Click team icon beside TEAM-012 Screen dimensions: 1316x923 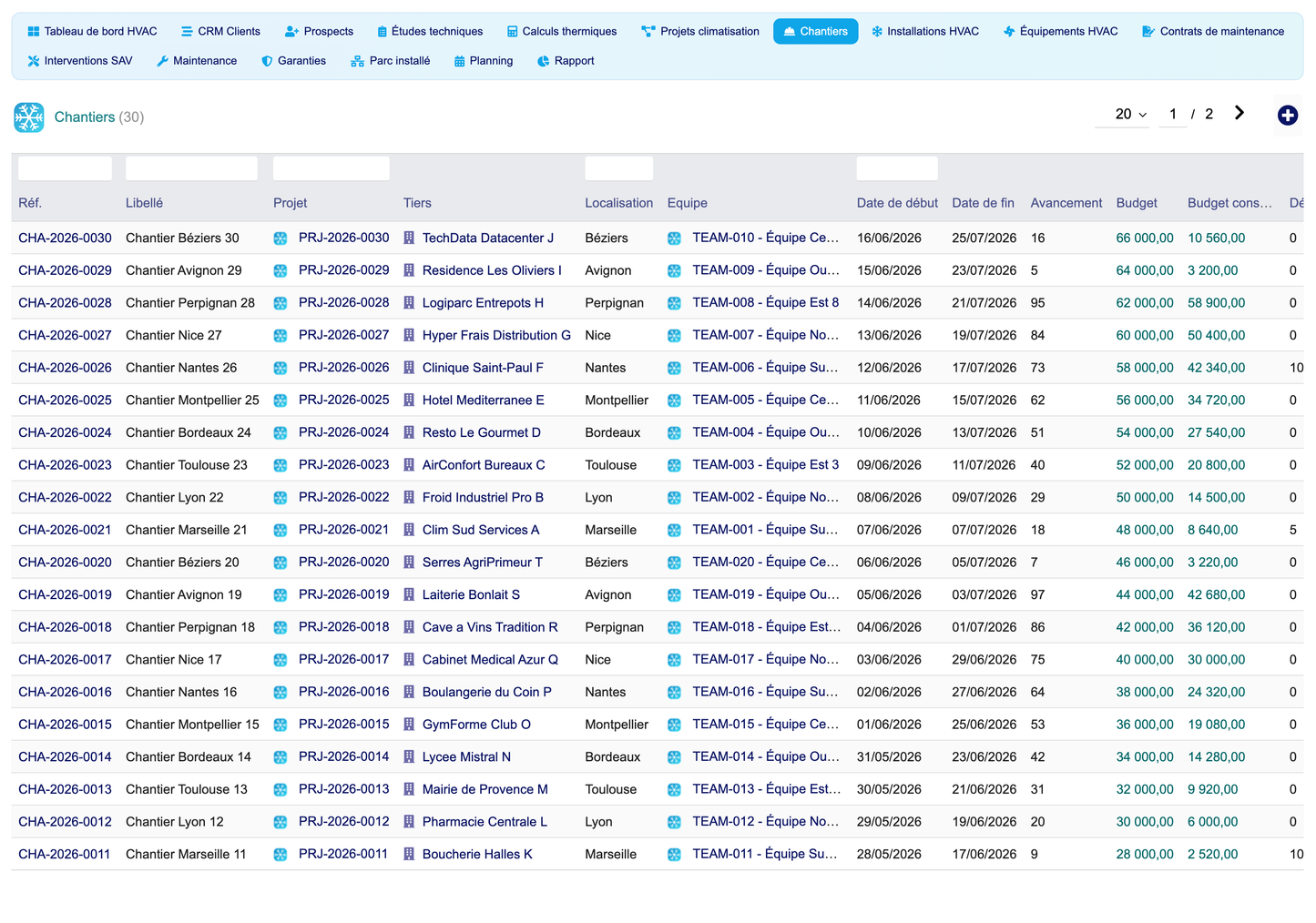tap(674, 822)
